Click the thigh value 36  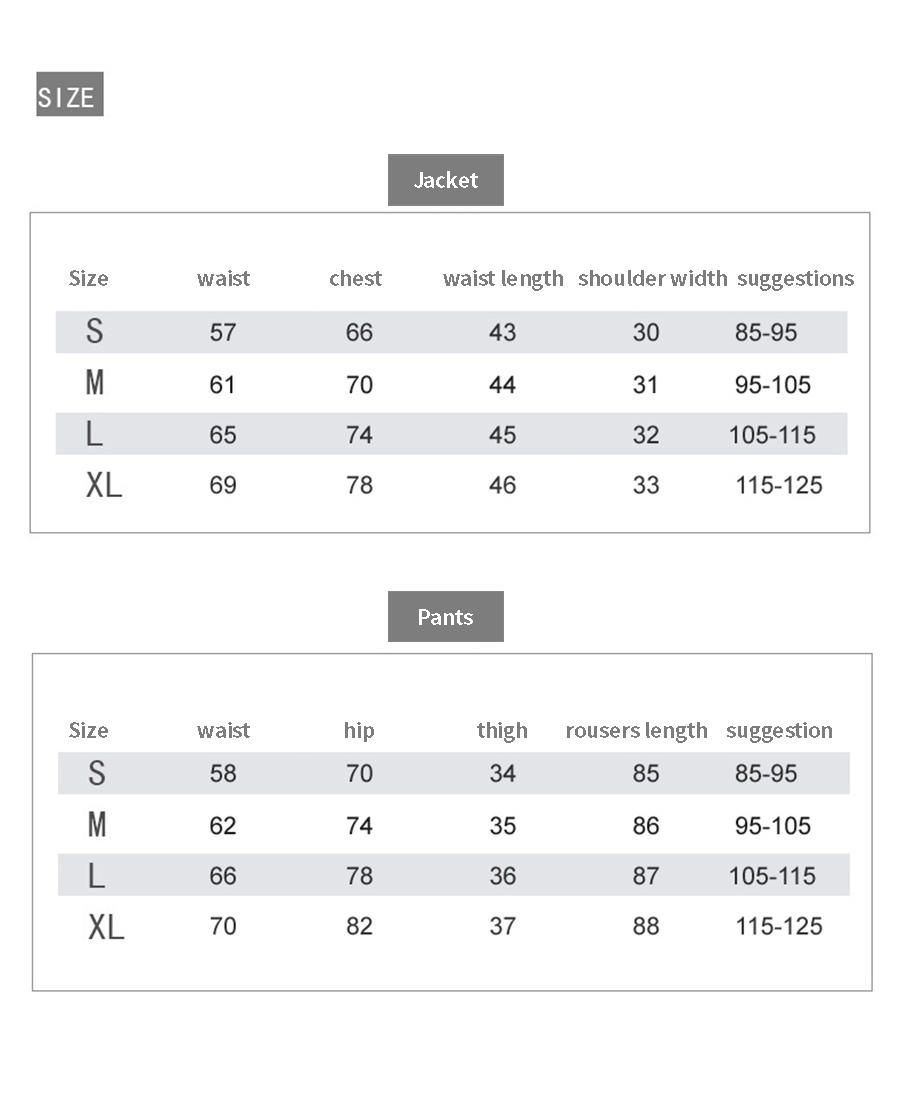click(502, 876)
